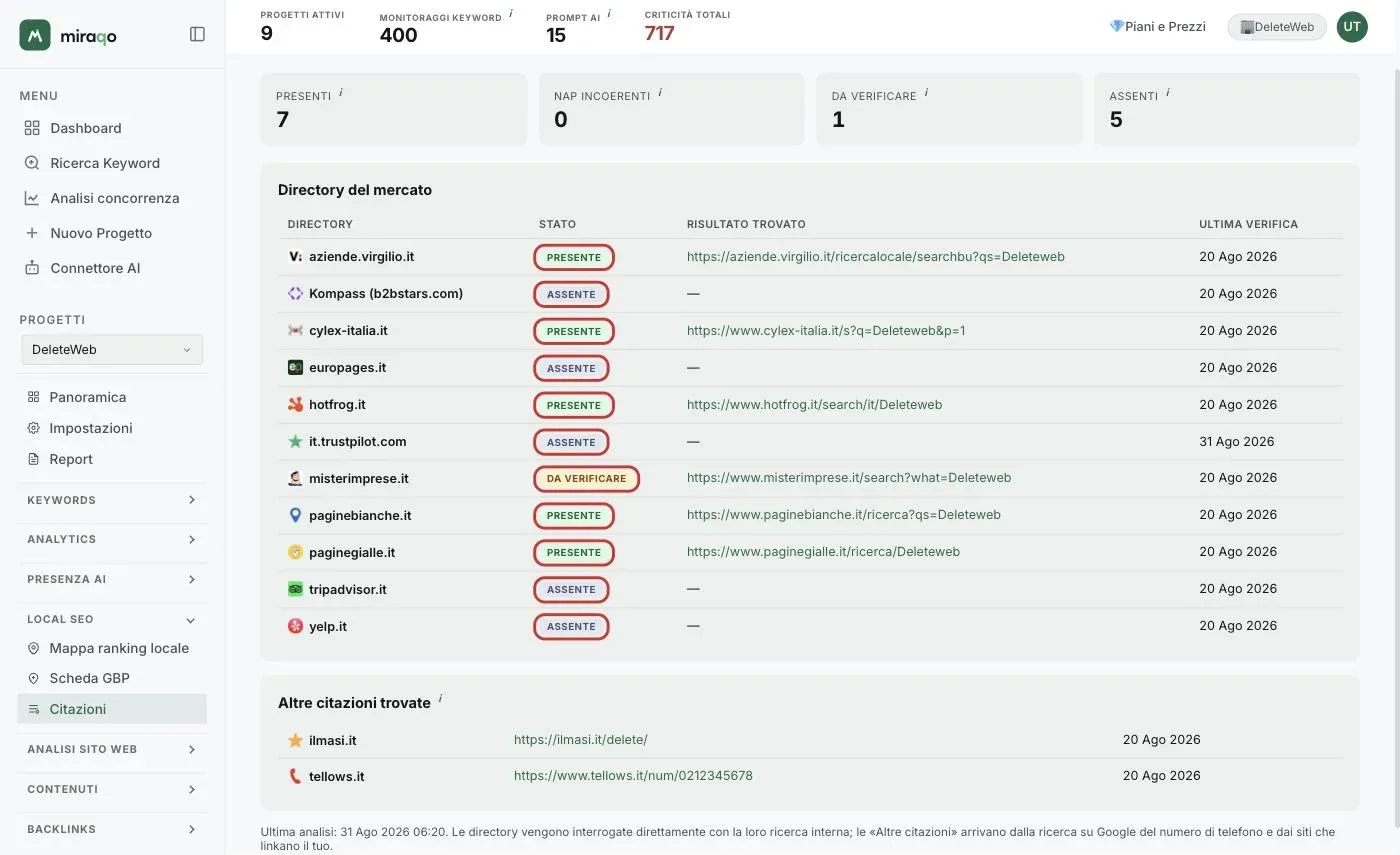The height and width of the screenshot is (855, 1400).
Task: Click the tellows.it phone favicon
Action: (295, 776)
